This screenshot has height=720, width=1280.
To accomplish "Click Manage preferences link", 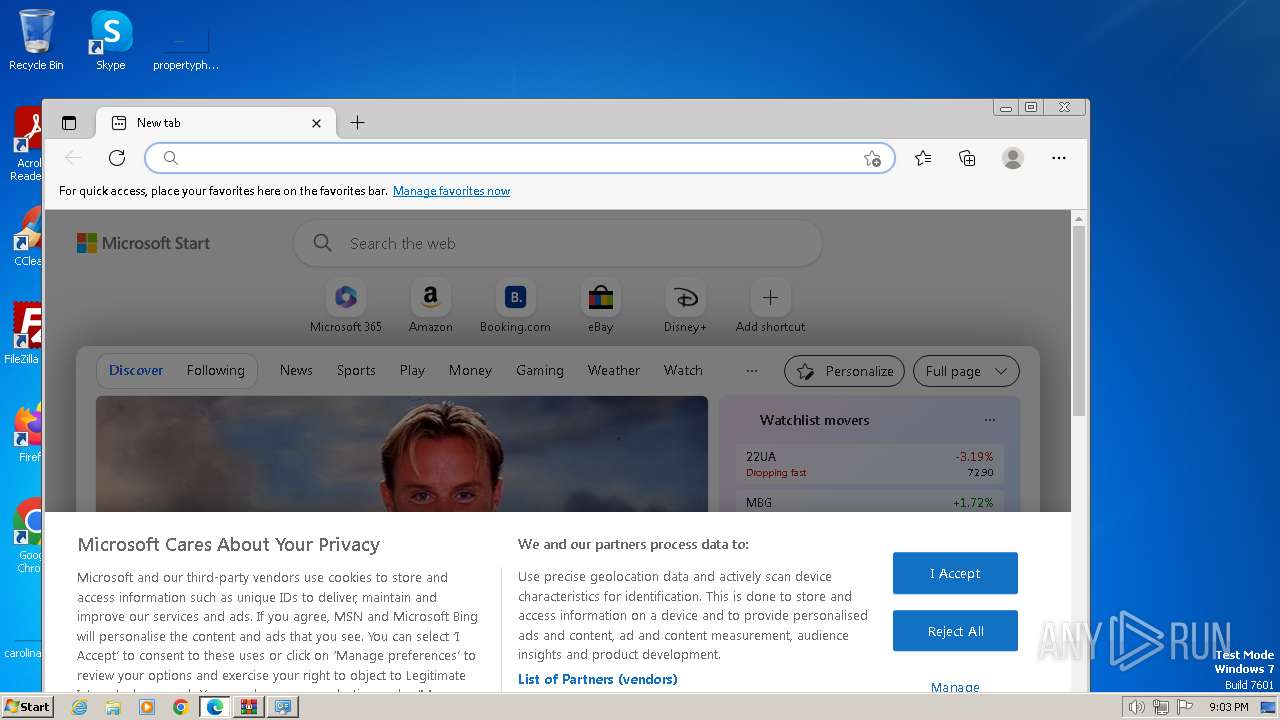I will click(x=955, y=686).
